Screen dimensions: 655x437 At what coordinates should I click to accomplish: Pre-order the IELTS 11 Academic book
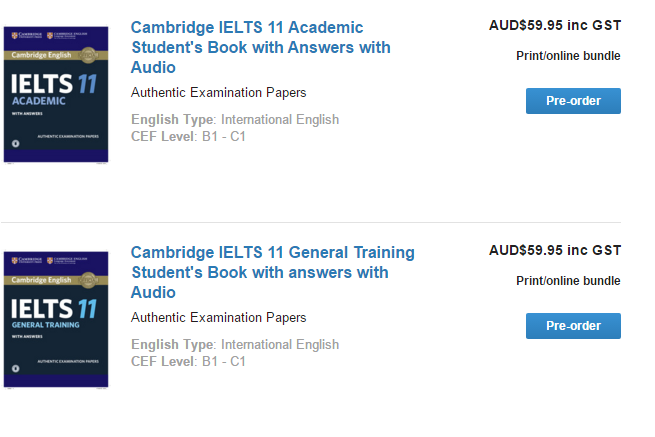point(573,101)
